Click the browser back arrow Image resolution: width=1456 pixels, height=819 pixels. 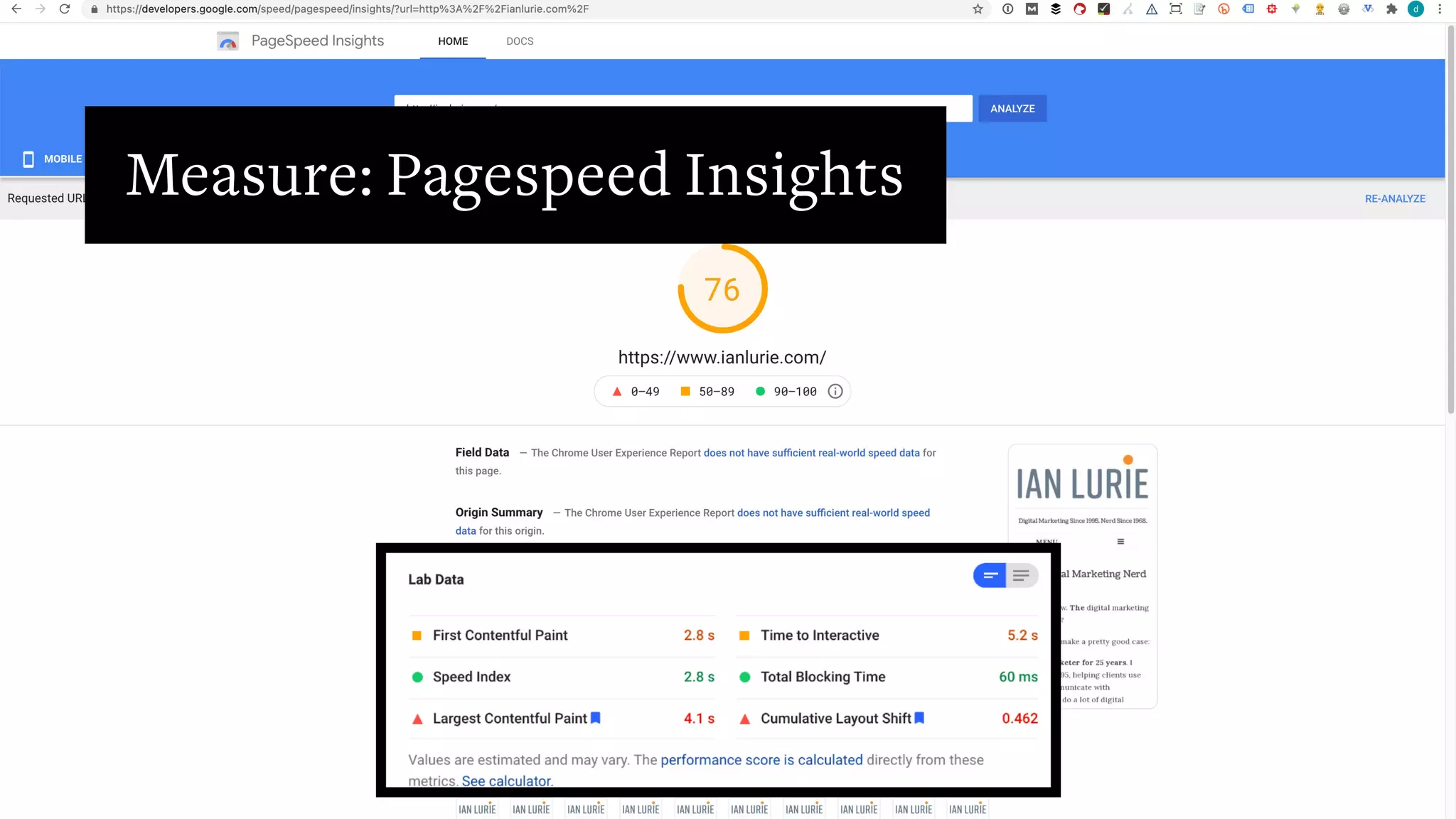pos(16,9)
